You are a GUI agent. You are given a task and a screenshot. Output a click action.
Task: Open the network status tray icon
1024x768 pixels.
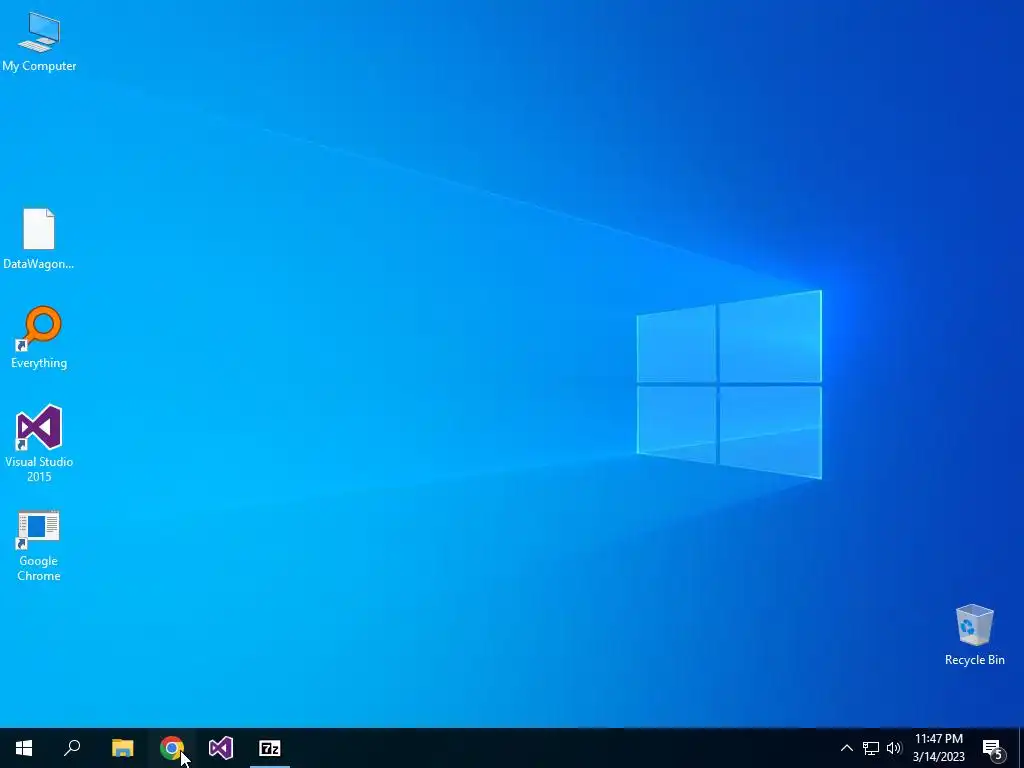pyautogui.click(x=871, y=748)
